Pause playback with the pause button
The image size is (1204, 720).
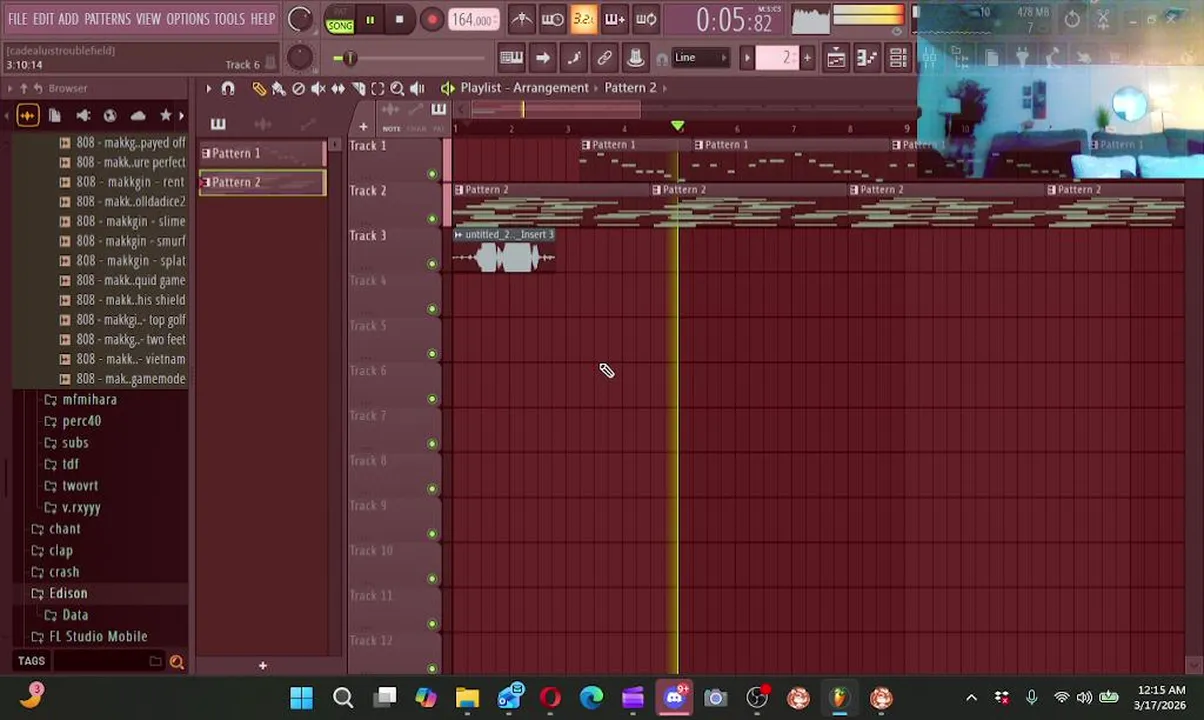[370, 20]
